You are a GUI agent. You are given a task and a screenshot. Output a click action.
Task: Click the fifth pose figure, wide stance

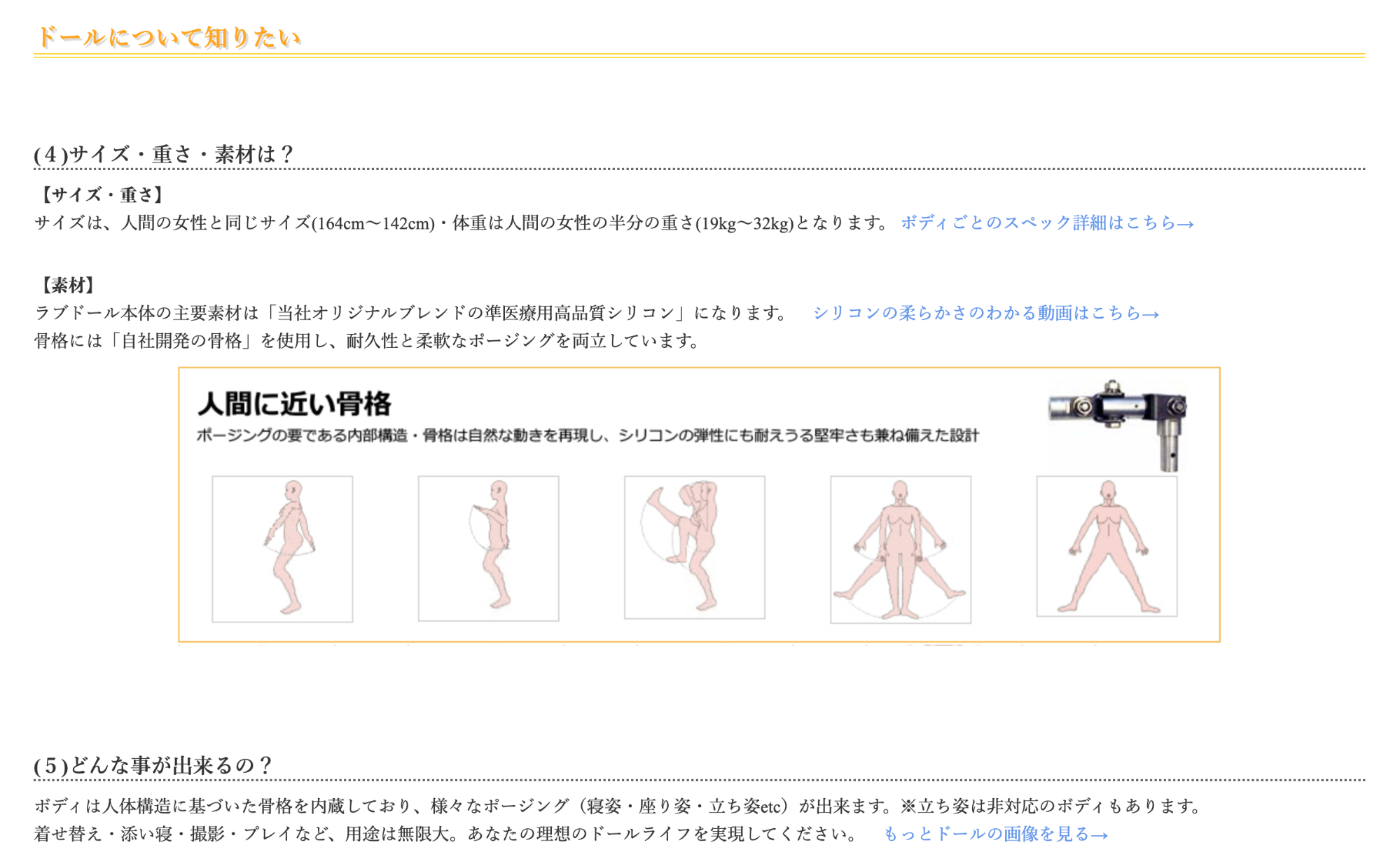tap(1107, 546)
